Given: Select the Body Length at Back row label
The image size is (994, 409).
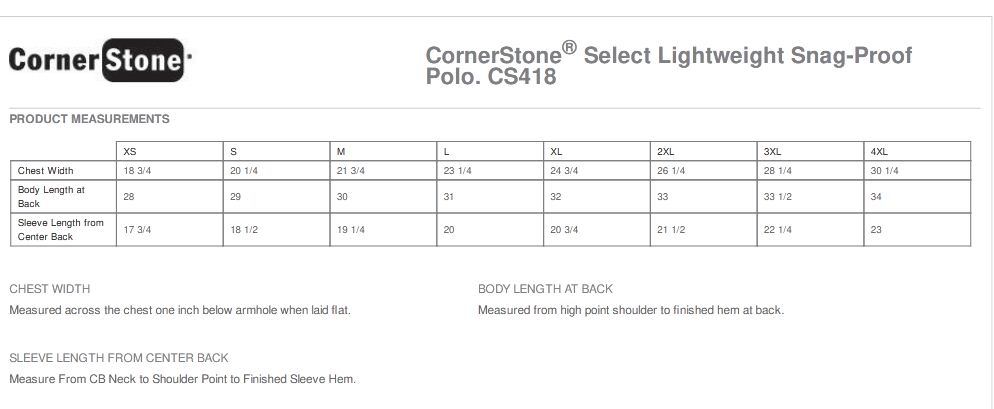Looking at the screenshot, I should [52, 196].
